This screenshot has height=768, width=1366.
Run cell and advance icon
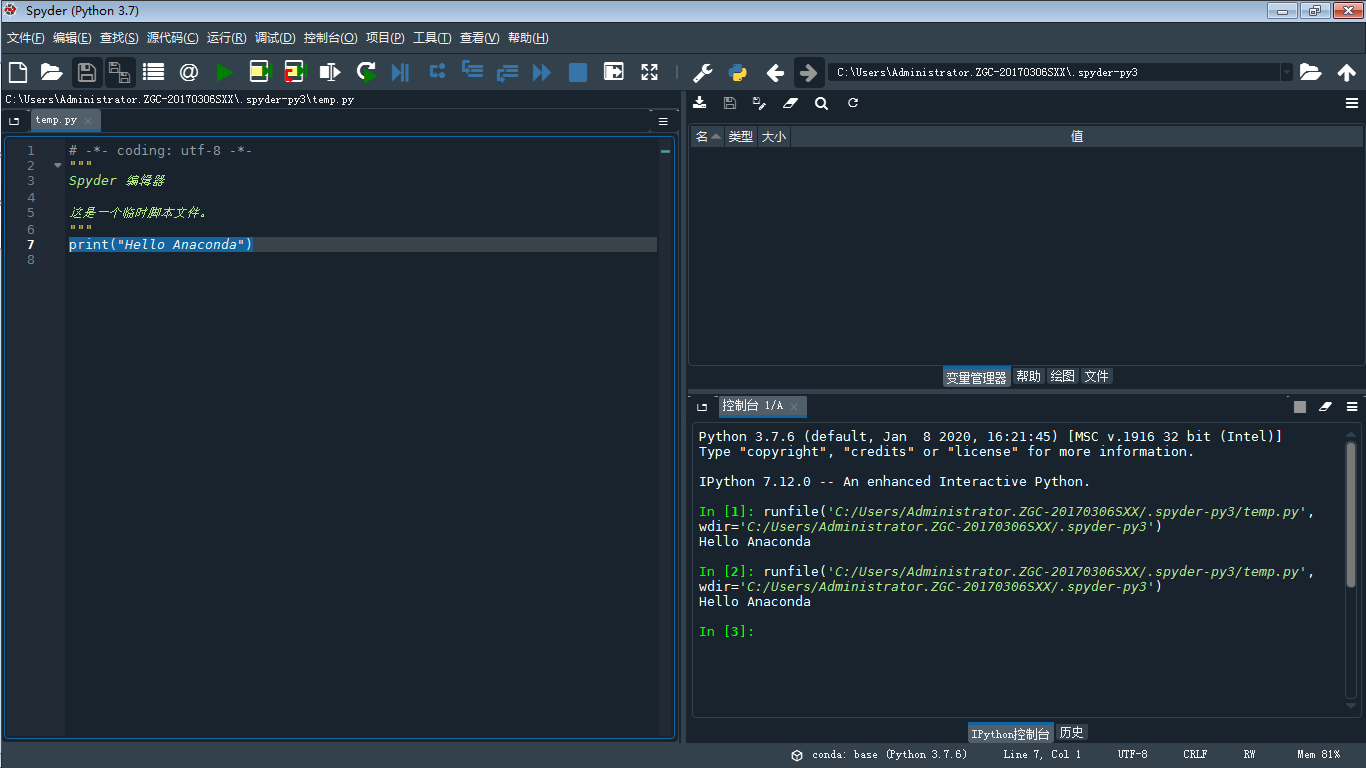tap(294, 72)
